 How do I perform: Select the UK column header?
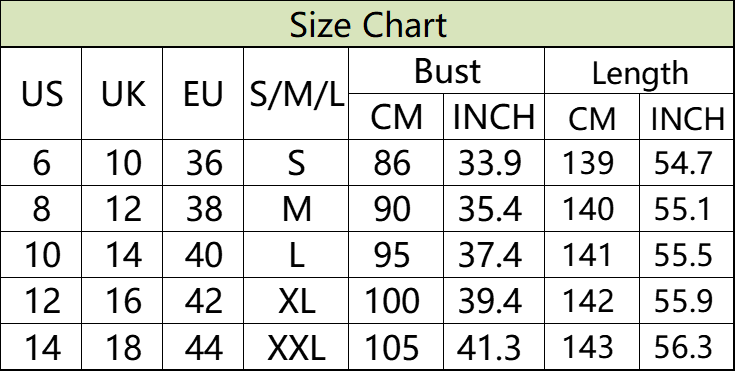pyautogui.click(x=122, y=93)
